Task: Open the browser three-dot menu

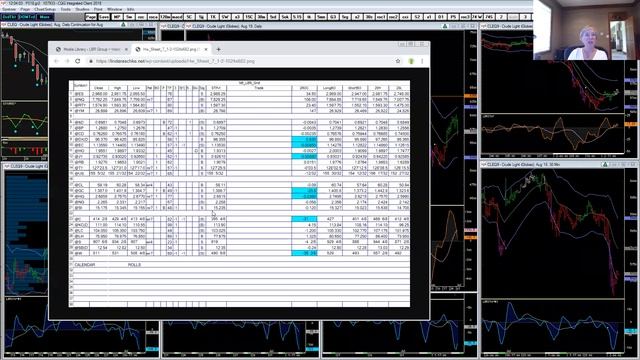Action: pyautogui.click(x=422, y=61)
